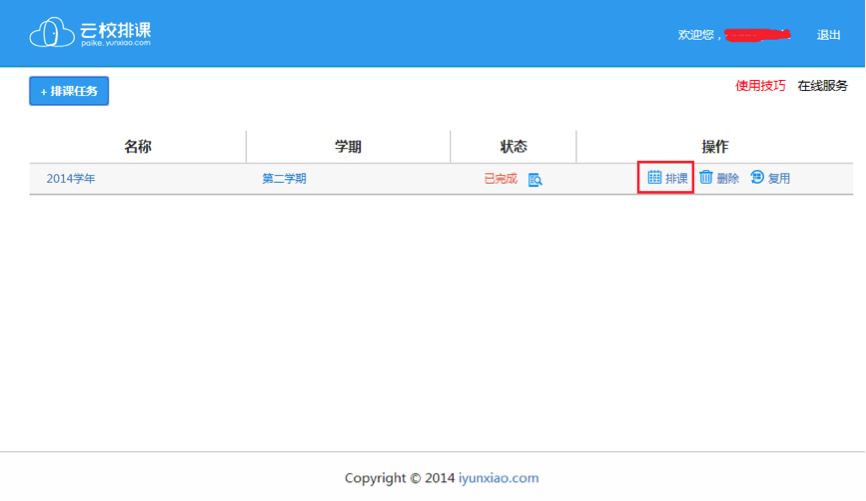
Task: Click the cloud logo icon in header
Action: point(52,33)
